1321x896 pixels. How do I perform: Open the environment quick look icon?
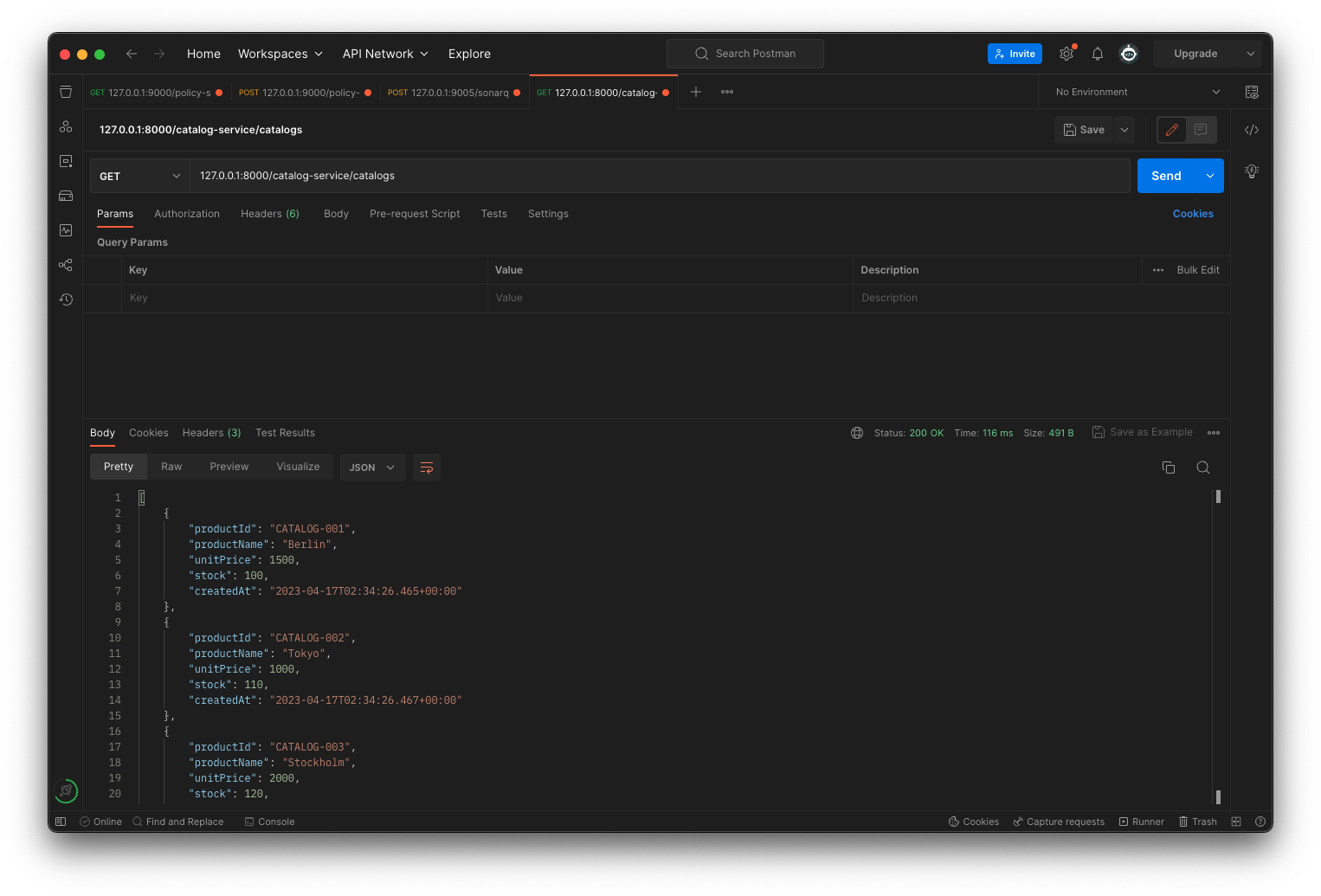1252,92
